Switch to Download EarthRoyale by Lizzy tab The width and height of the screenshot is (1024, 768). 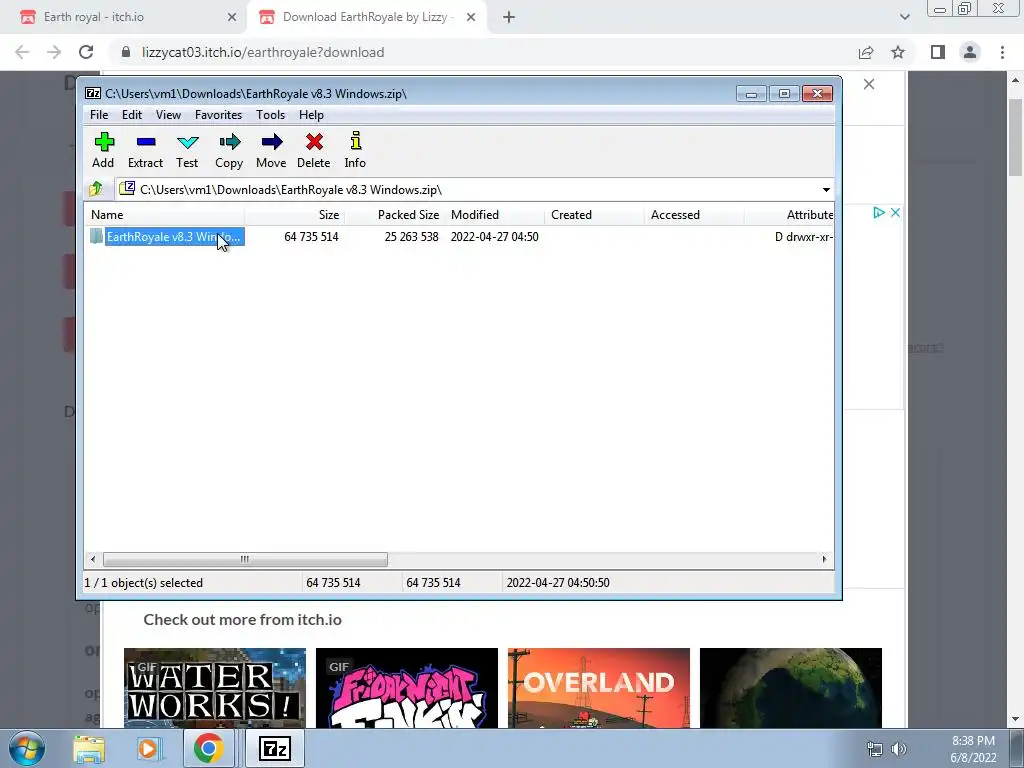tap(365, 17)
